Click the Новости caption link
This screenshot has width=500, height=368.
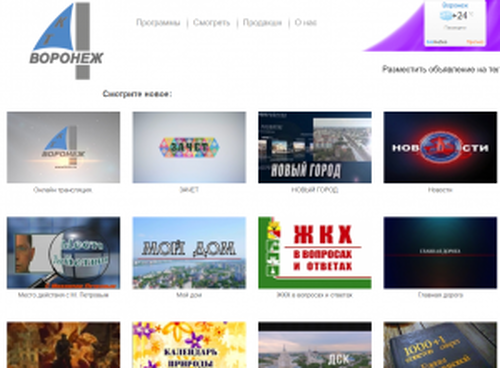tap(440, 190)
